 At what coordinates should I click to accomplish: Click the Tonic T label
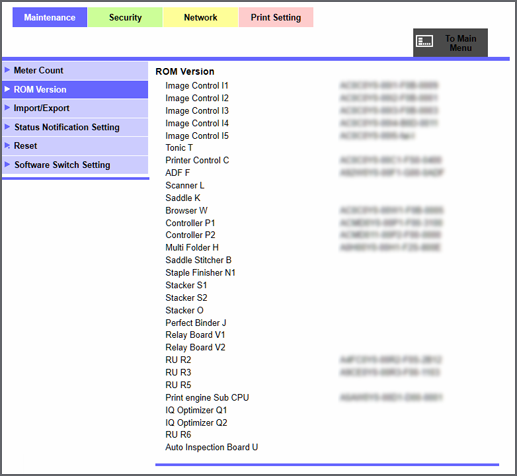(x=179, y=148)
